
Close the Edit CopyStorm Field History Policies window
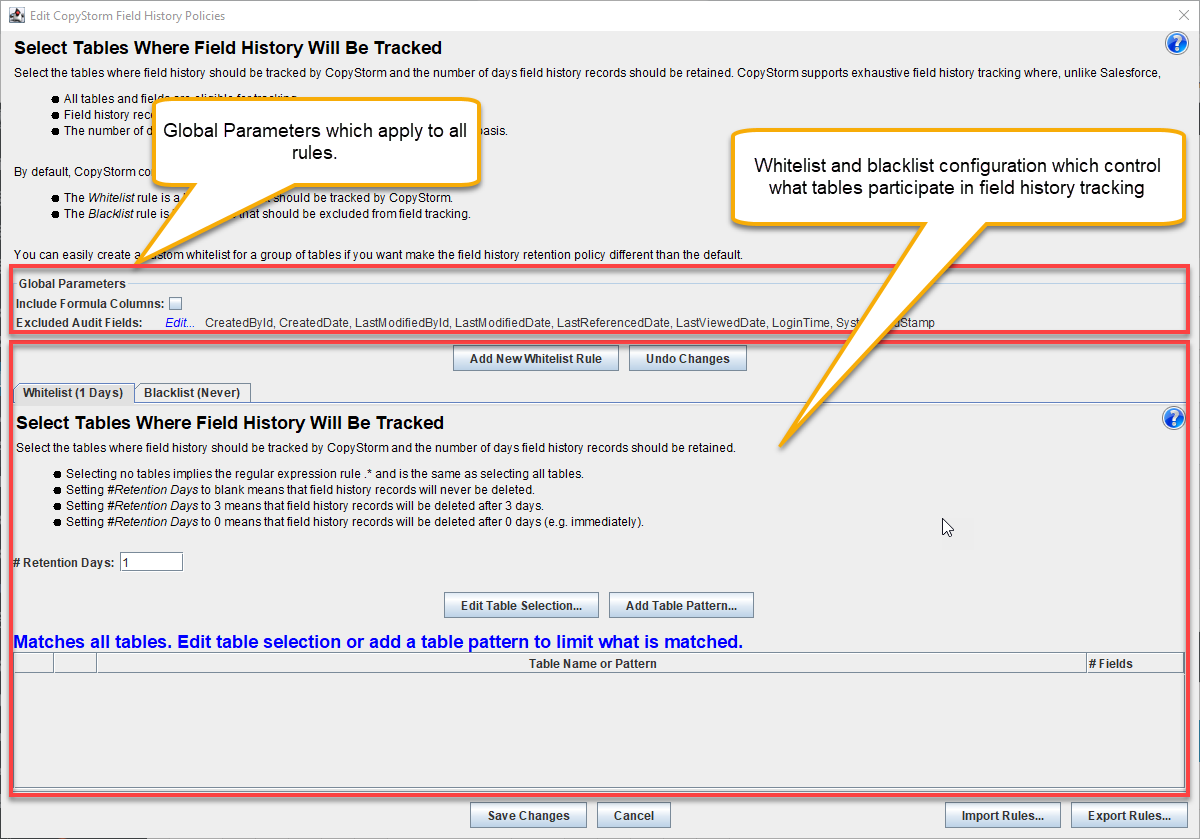(x=1182, y=15)
